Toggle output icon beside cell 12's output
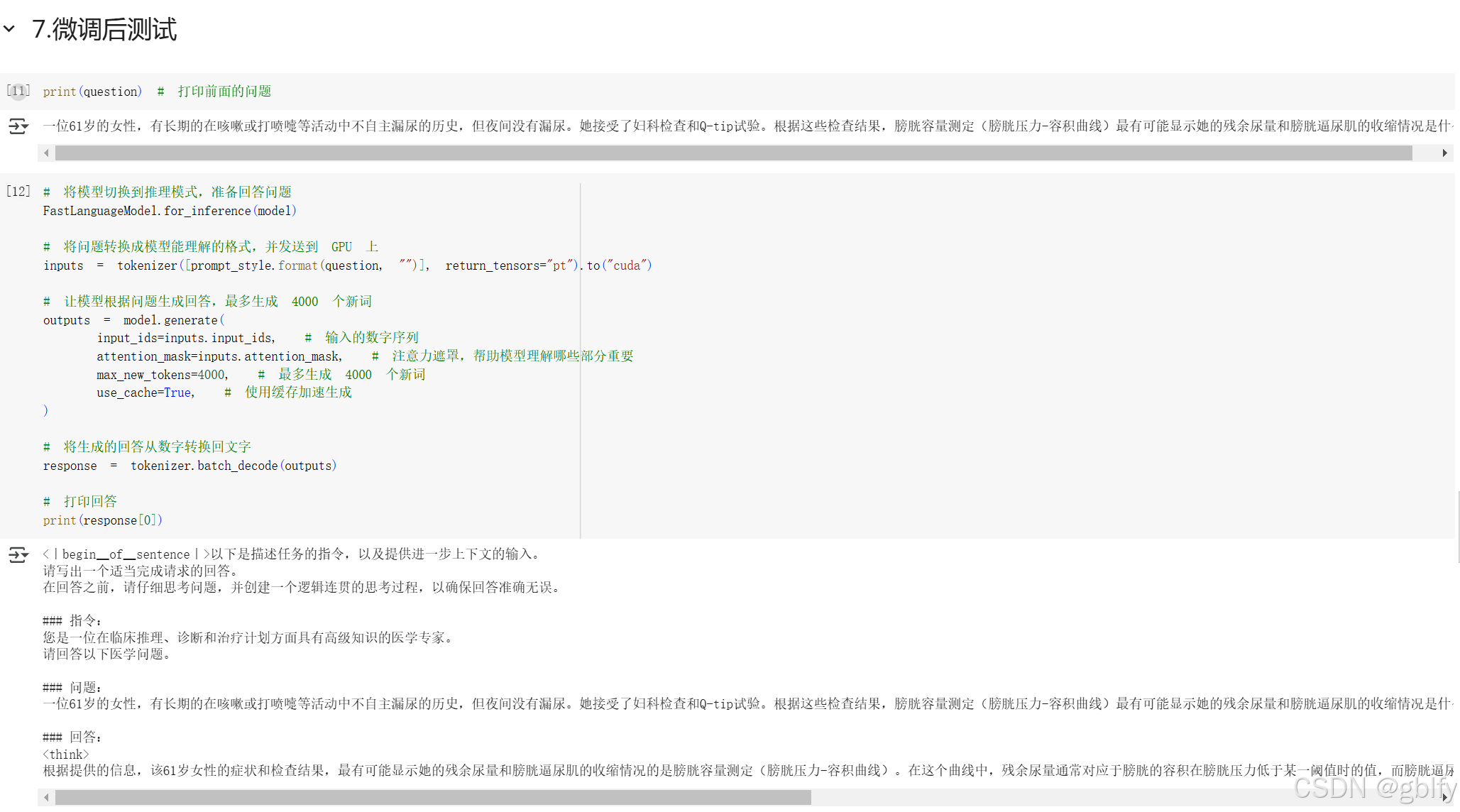This screenshot has height=812, width=1460. click(18, 554)
